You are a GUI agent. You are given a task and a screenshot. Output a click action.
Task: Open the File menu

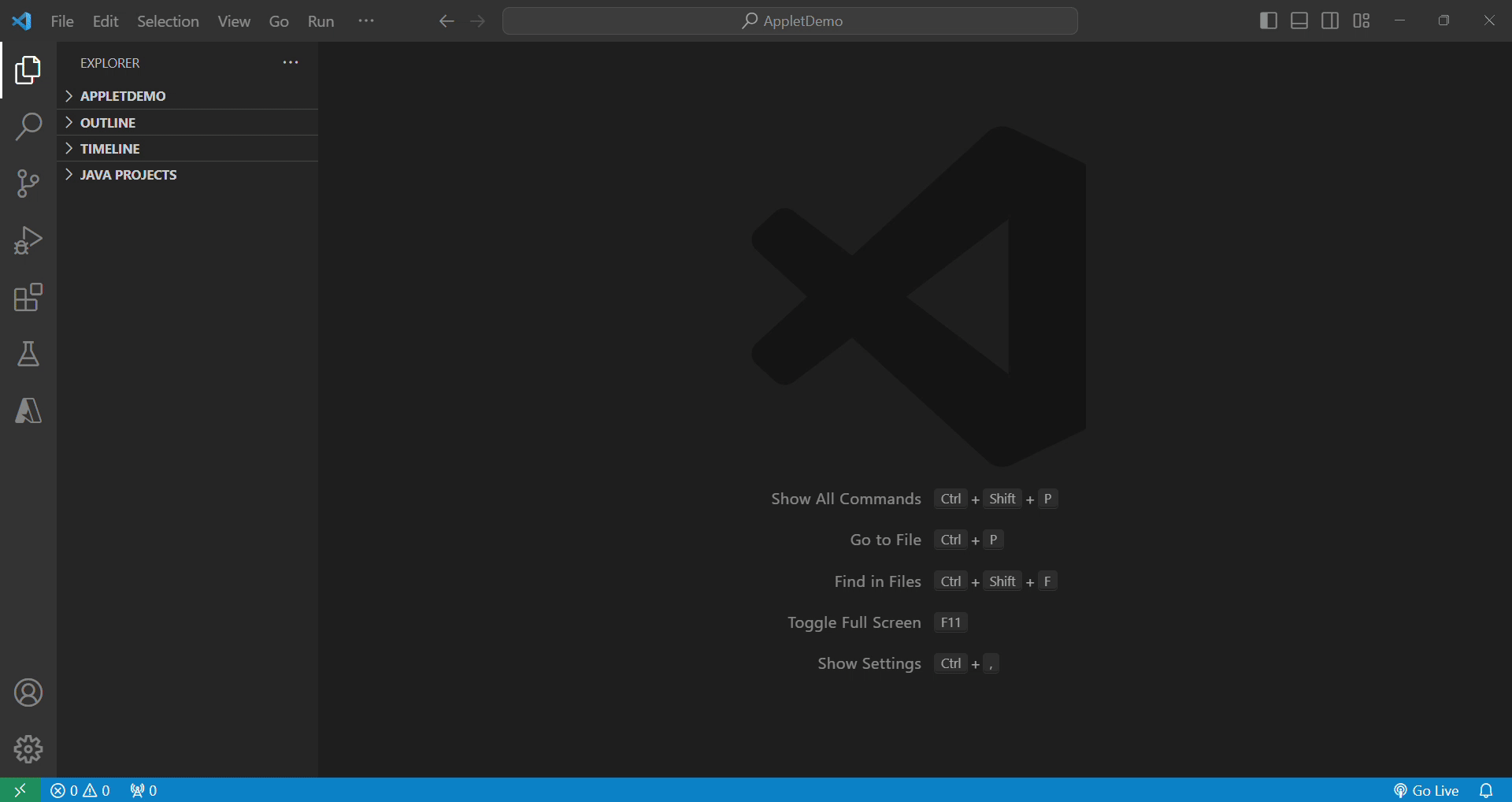62,21
